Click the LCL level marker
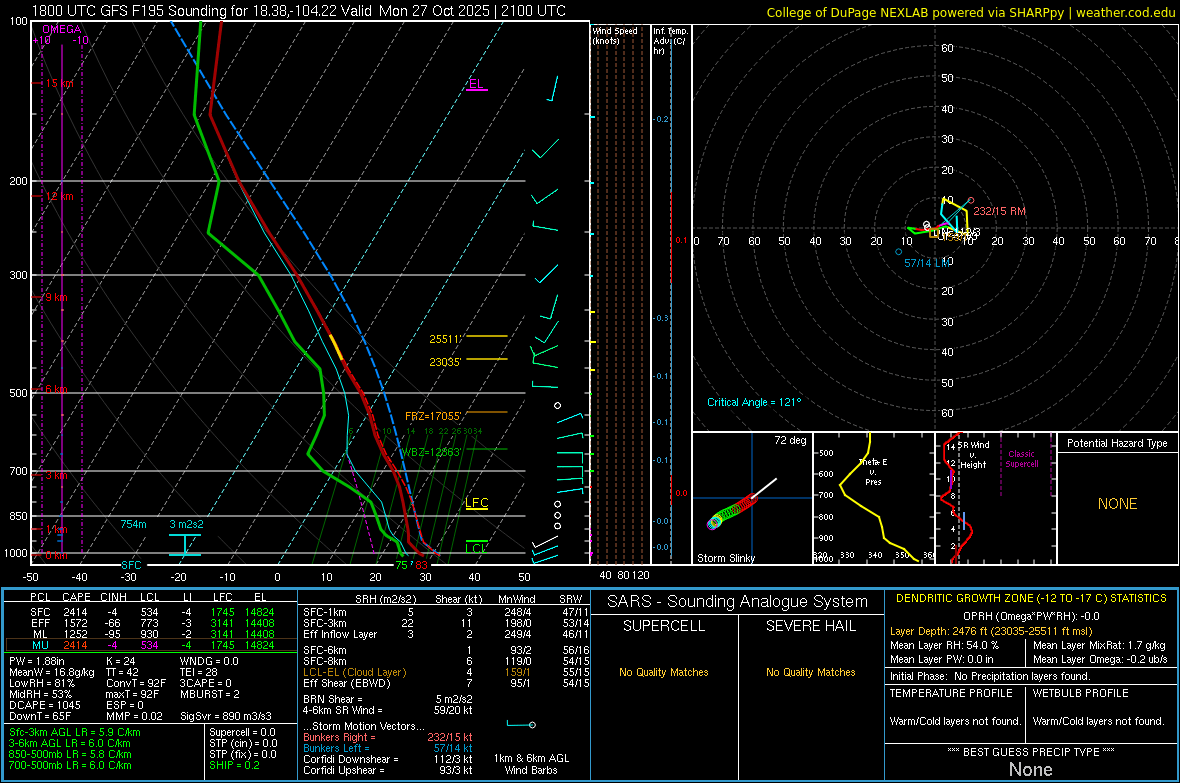The width and height of the screenshot is (1180, 783). click(477, 548)
